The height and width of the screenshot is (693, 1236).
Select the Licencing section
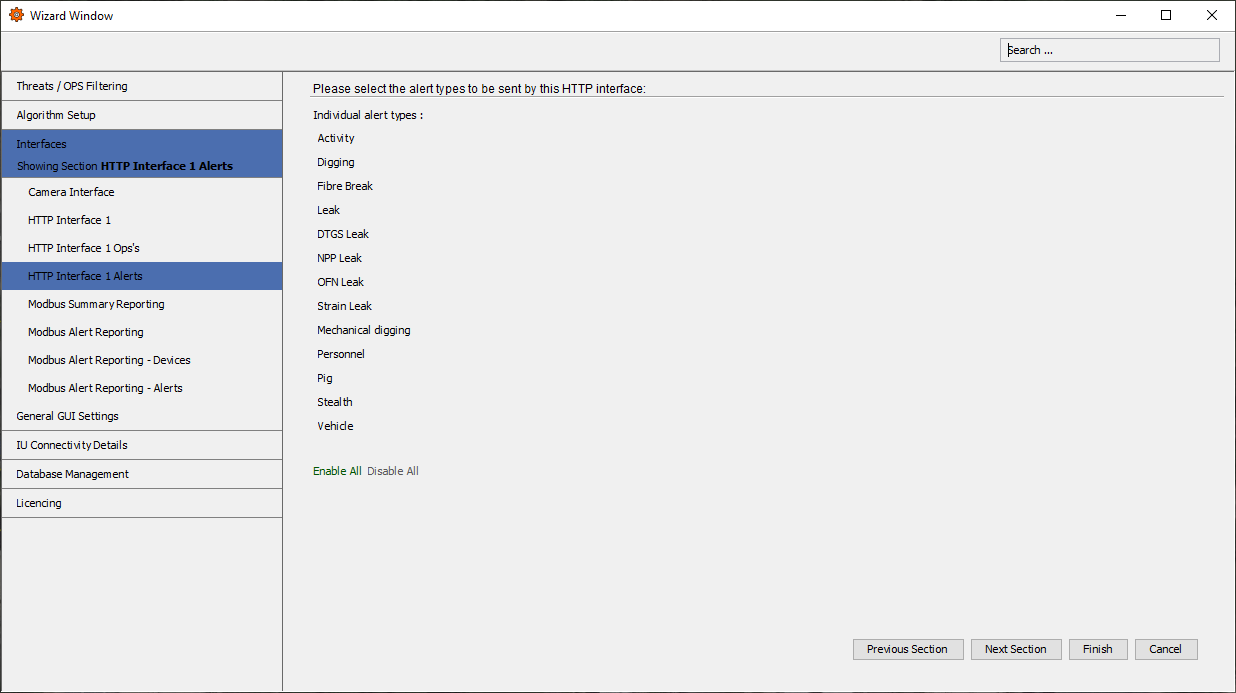[38, 502]
